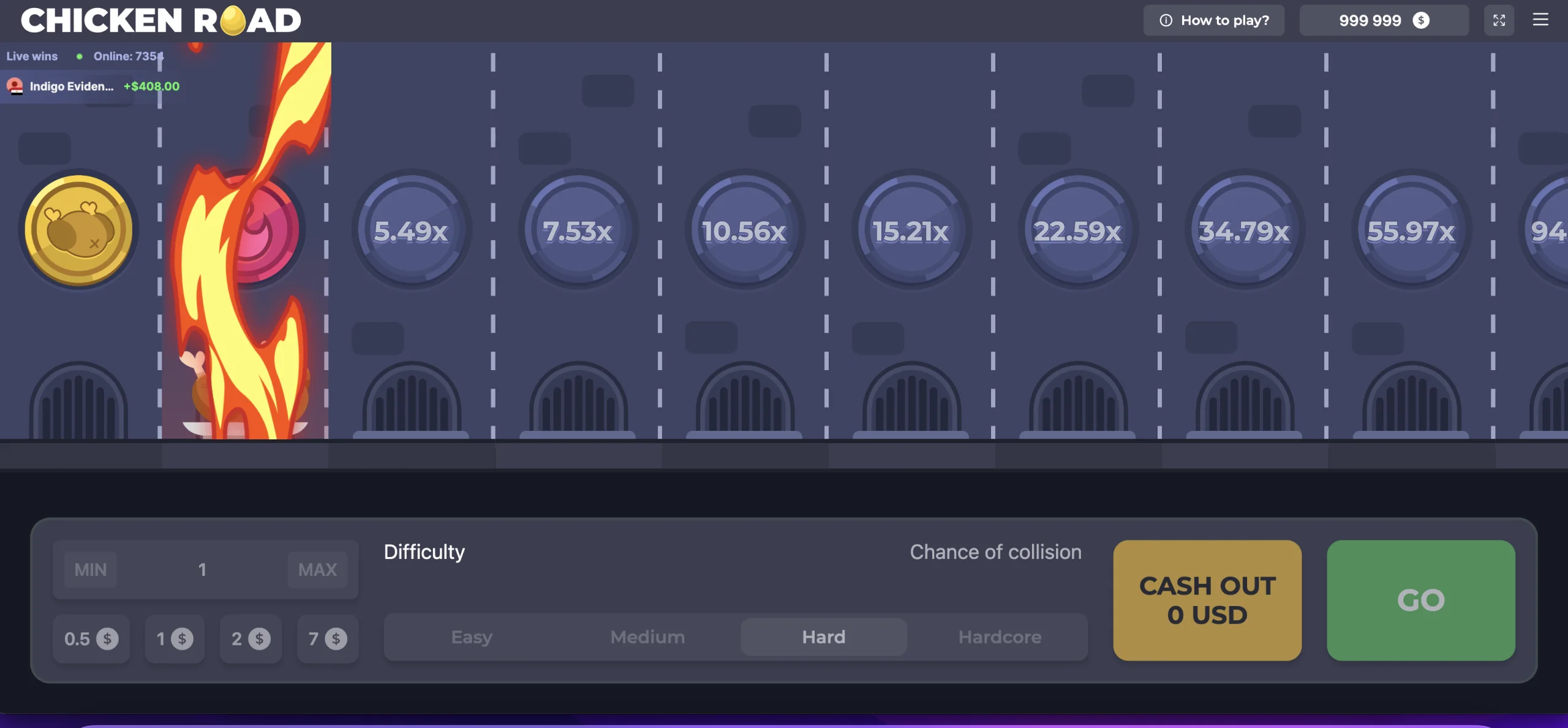Select the 22.59x multiplier coin

[1077, 230]
